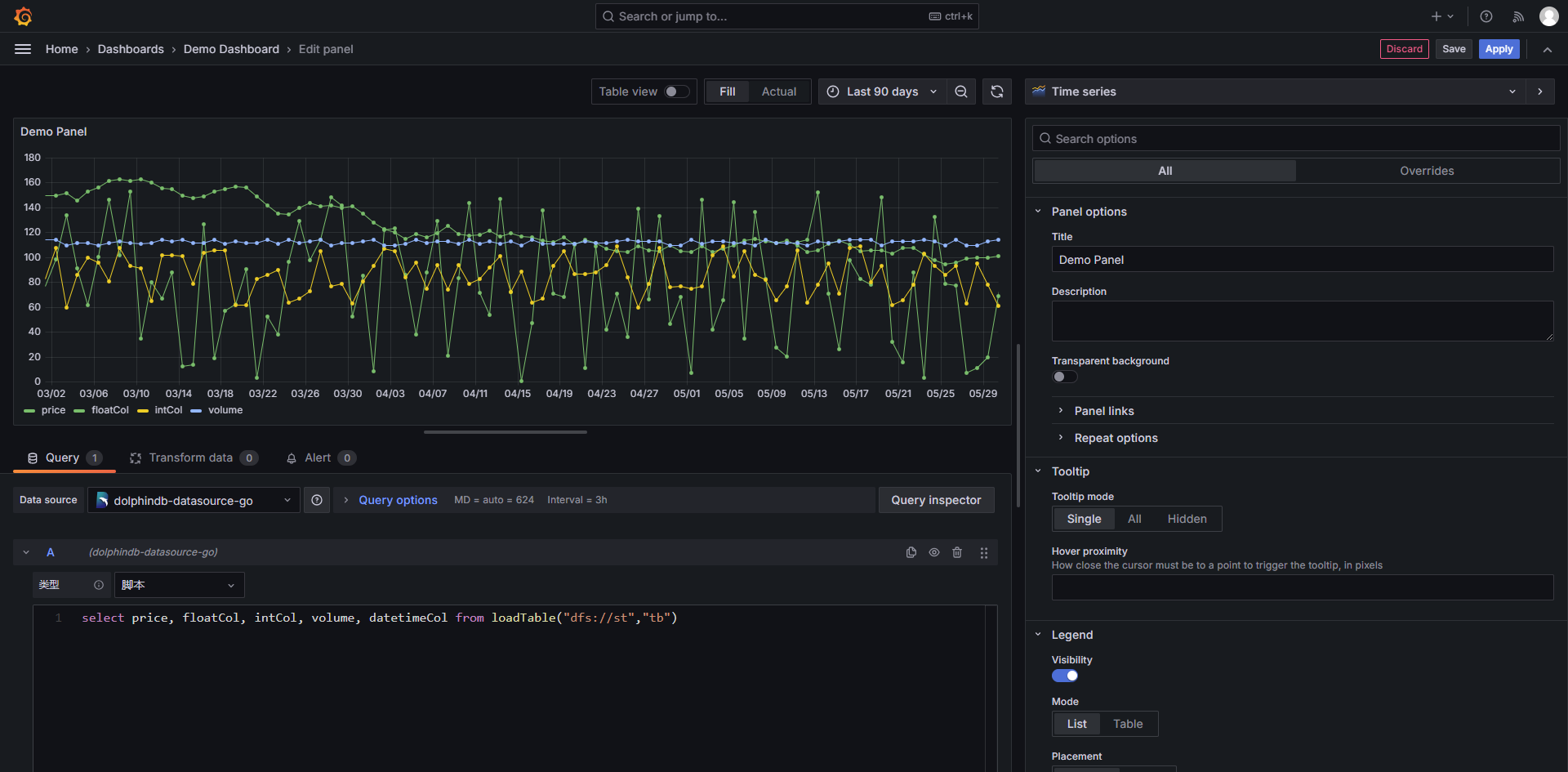The height and width of the screenshot is (772, 1568).
Task: Disable legend Visibility
Action: (x=1064, y=676)
